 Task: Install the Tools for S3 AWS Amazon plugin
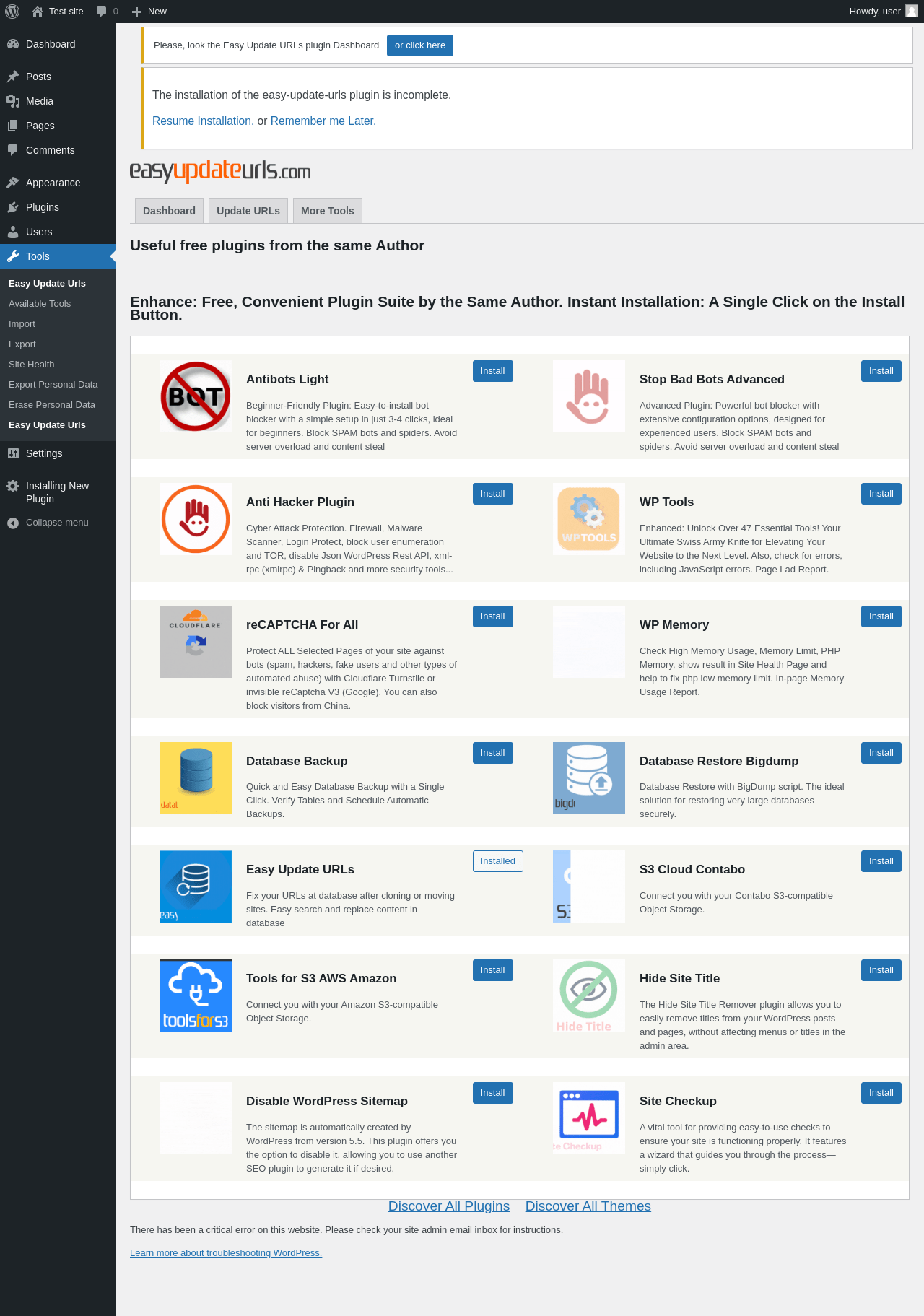tap(493, 970)
